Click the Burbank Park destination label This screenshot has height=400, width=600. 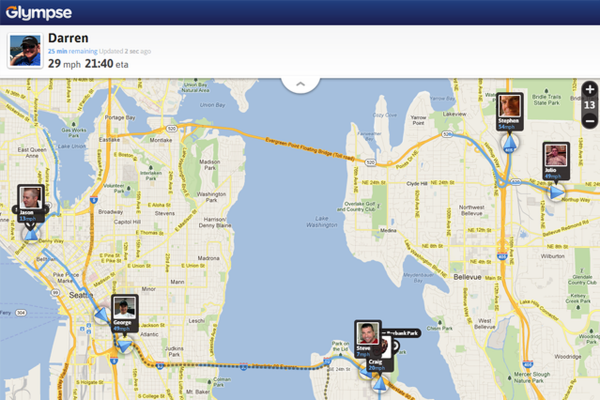pyautogui.click(x=401, y=333)
